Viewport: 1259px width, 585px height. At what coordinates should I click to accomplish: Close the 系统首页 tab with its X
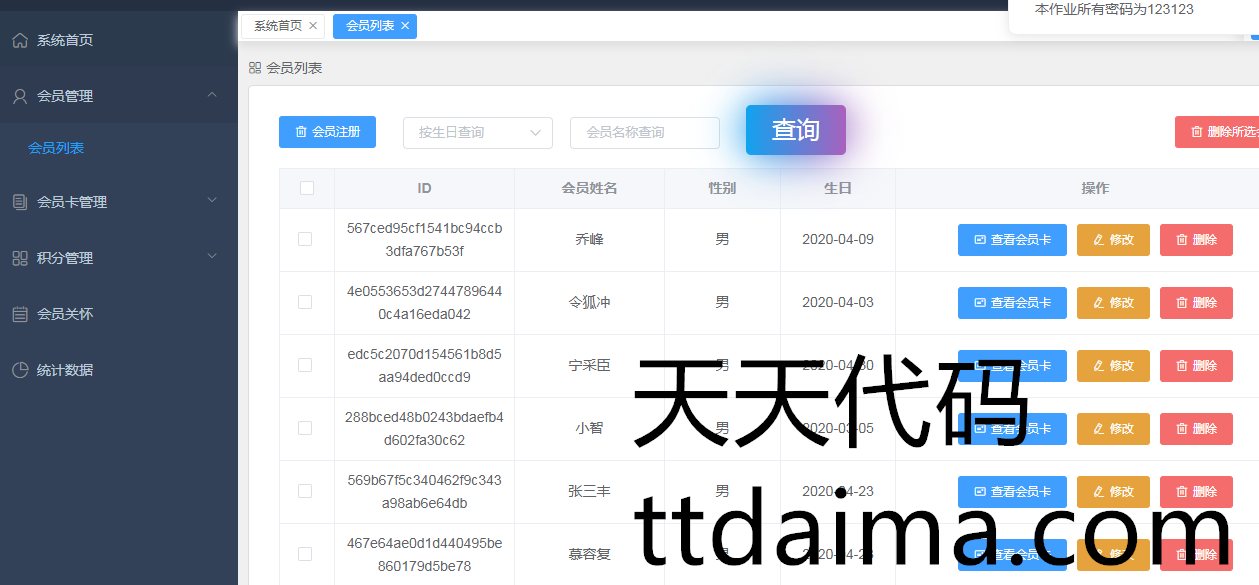pyautogui.click(x=313, y=26)
